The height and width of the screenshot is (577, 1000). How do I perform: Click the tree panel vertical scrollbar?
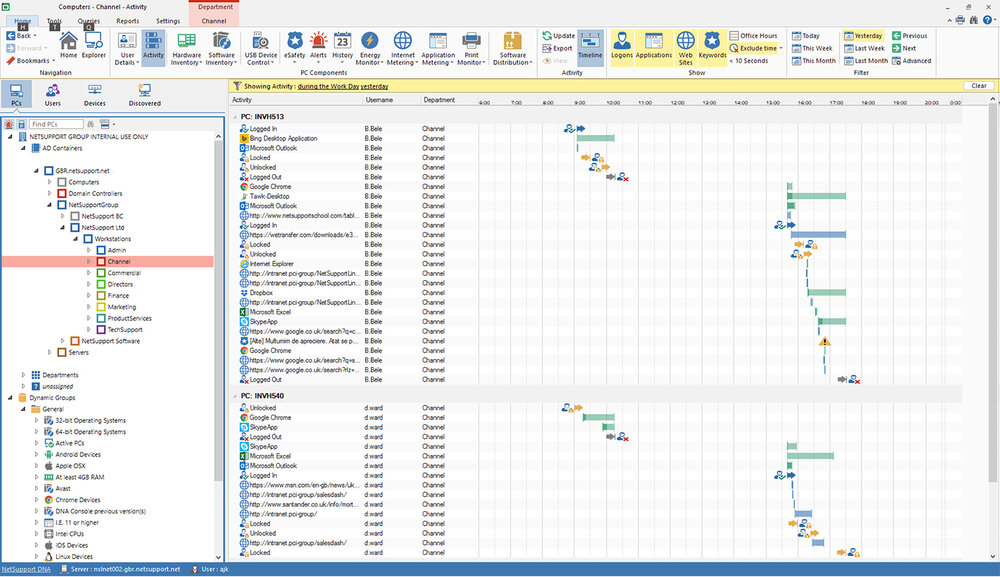coord(218,312)
